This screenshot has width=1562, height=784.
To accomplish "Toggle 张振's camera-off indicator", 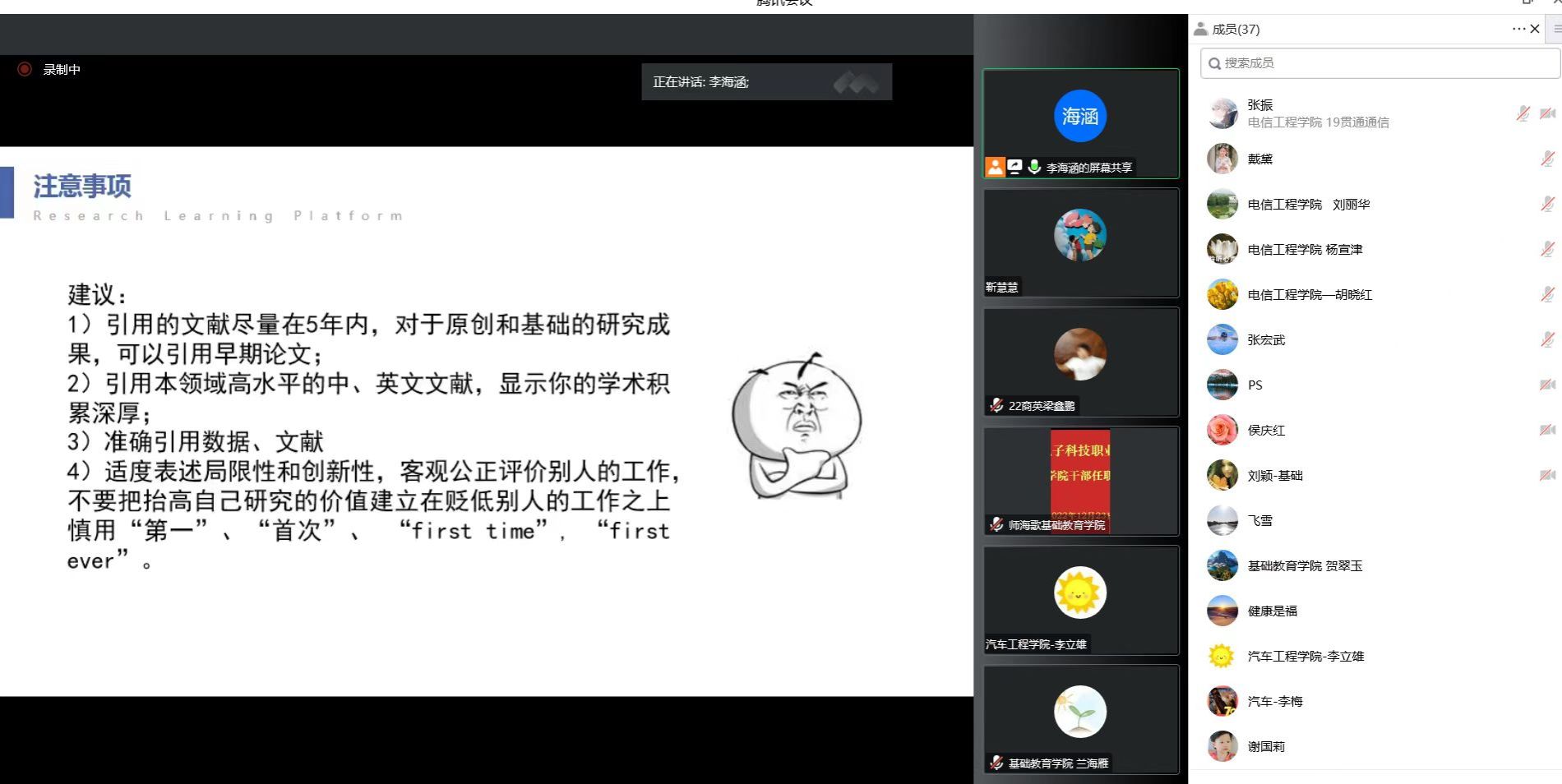I will click(1549, 113).
